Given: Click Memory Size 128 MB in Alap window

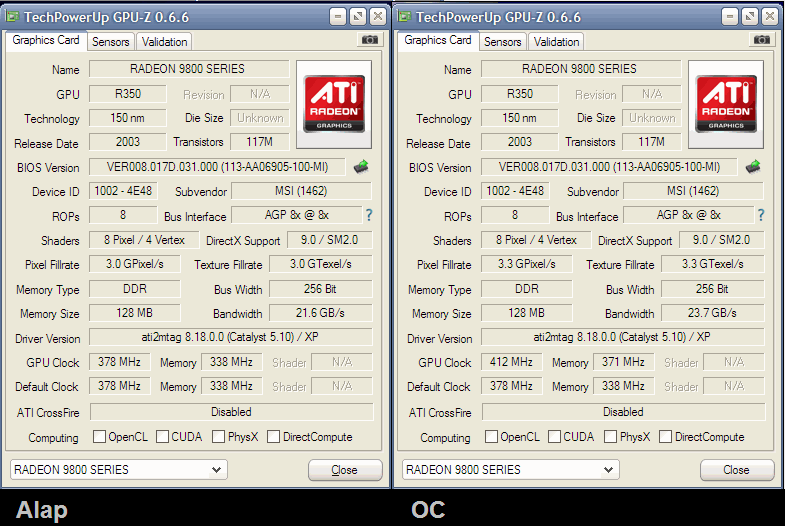Looking at the screenshot, I should coord(135,313).
